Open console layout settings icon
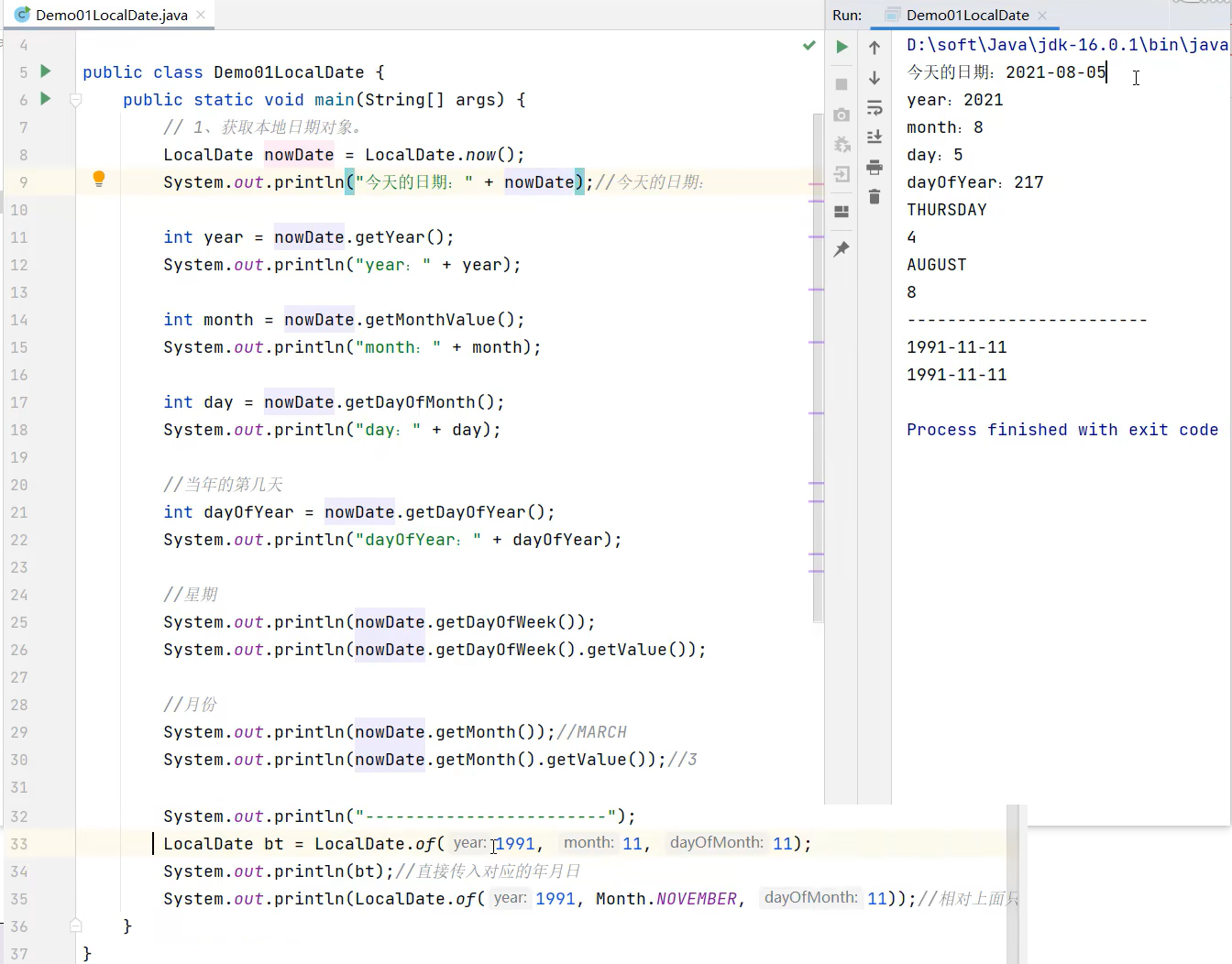This screenshot has width=1232, height=964. pyautogui.click(x=841, y=211)
